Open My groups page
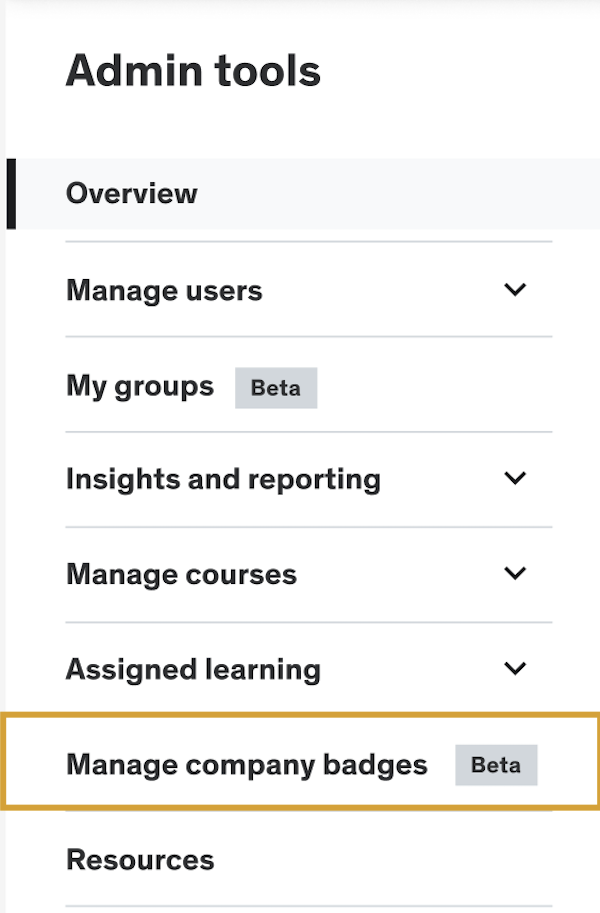The height and width of the screenshot is (913, 600). click(140, 386)
